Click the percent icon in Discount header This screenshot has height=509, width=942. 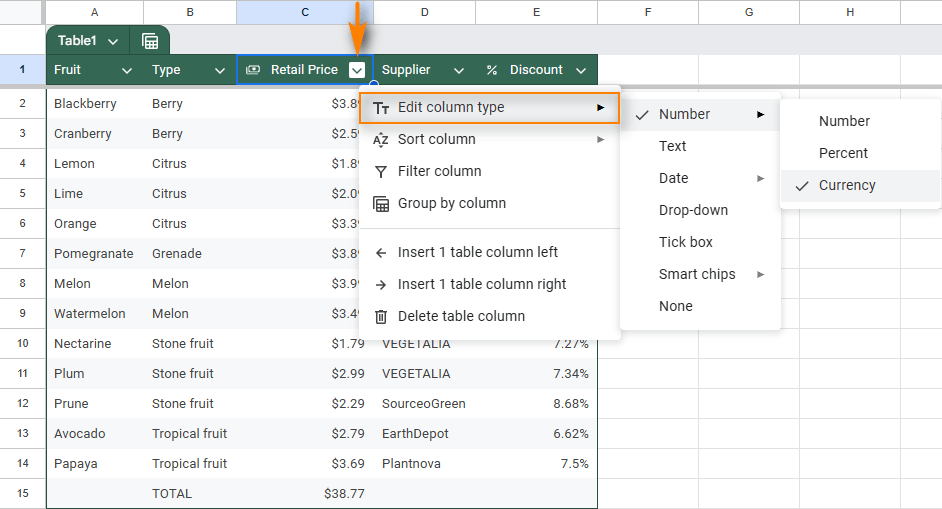pos(492,70)
